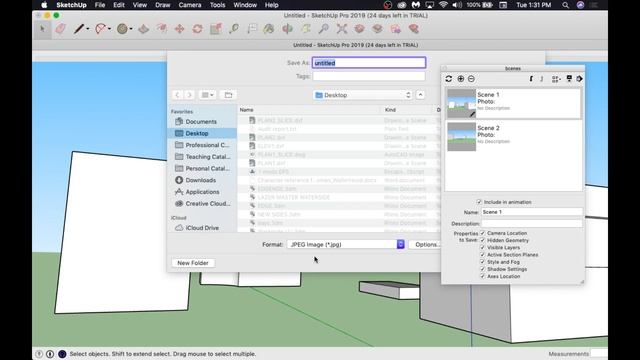Click the Options... button
Screen dimensions: 640x360
point(425,244)
